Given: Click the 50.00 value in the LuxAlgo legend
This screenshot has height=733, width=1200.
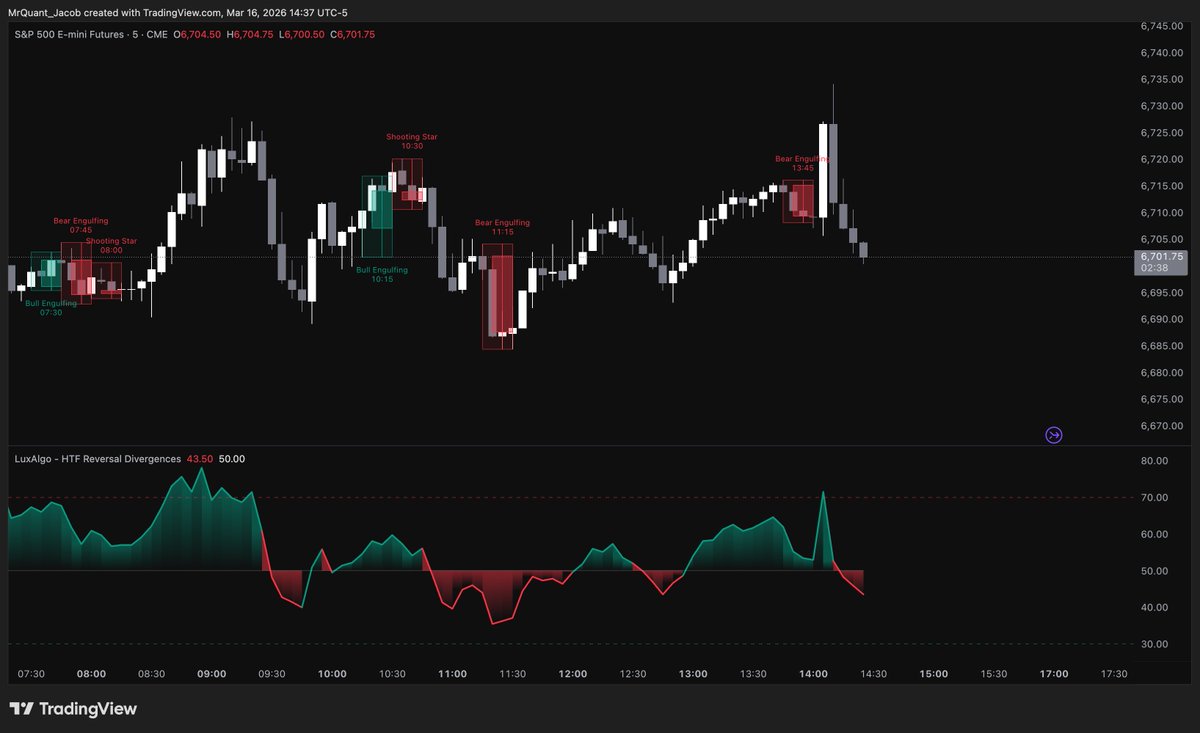Looking at the screenshot, I should (232, 459).
